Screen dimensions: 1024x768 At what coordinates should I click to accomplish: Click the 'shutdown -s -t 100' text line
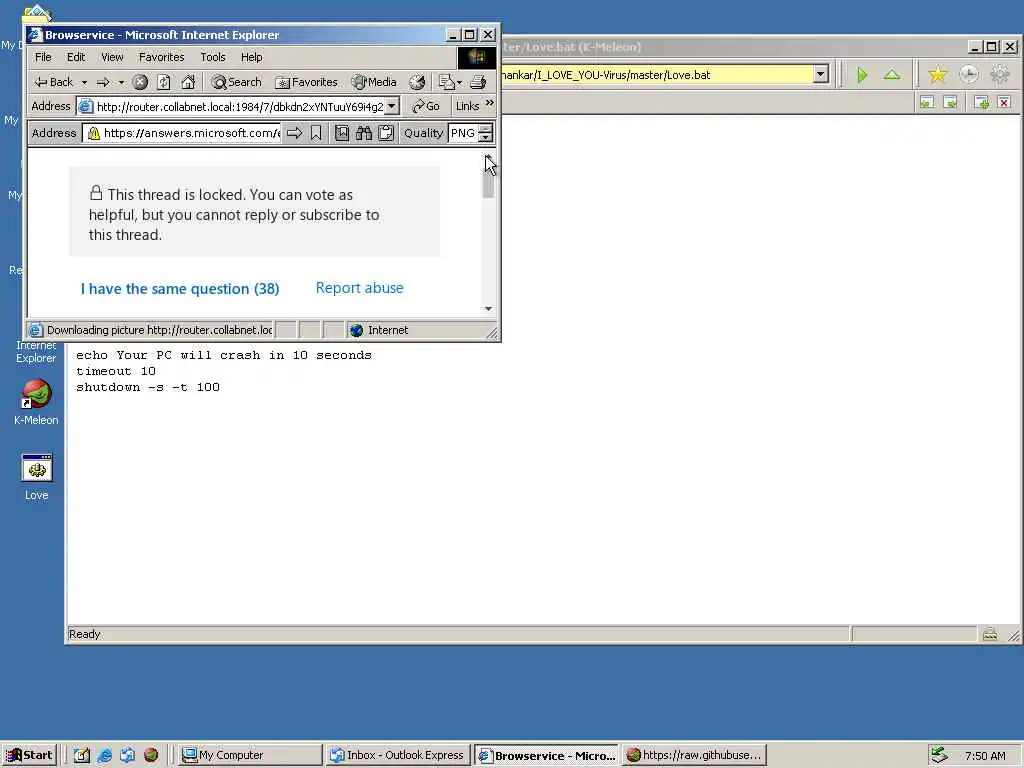click(x=148, y=387)
